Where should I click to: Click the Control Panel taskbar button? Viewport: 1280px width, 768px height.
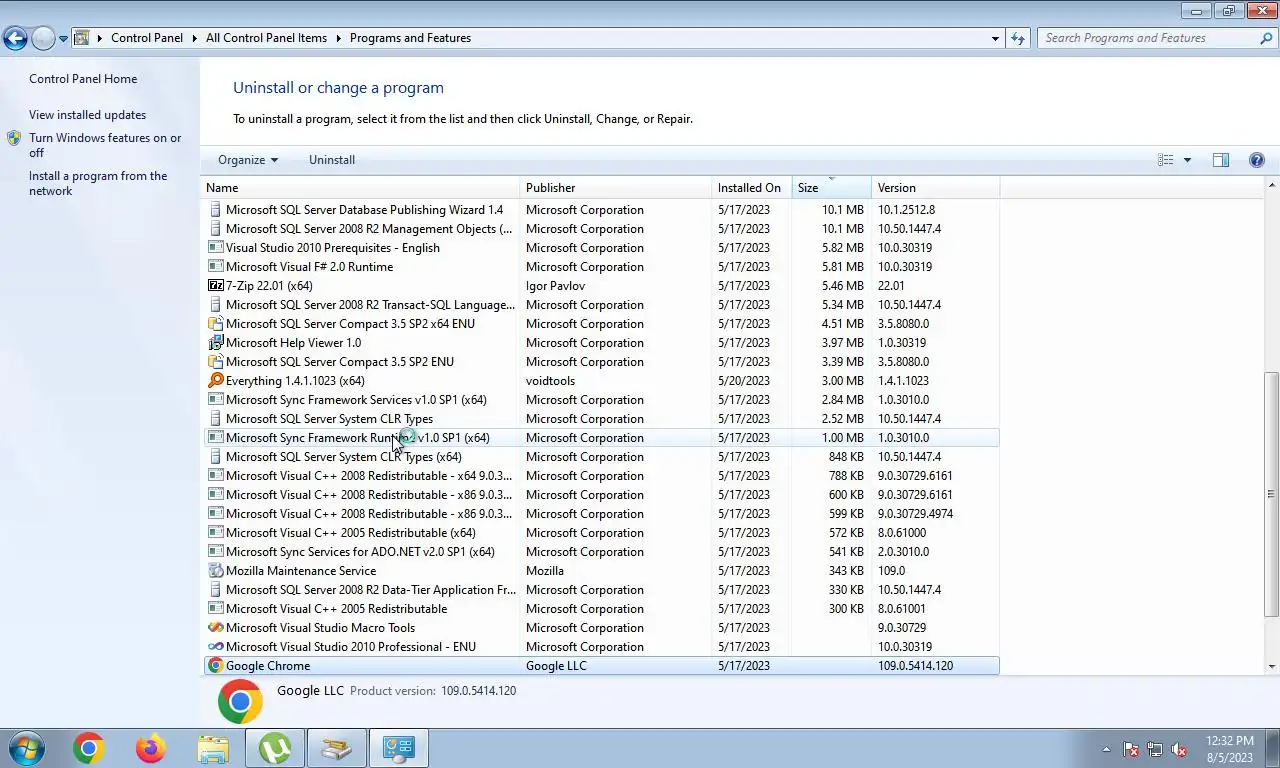(x=399, y=748)
